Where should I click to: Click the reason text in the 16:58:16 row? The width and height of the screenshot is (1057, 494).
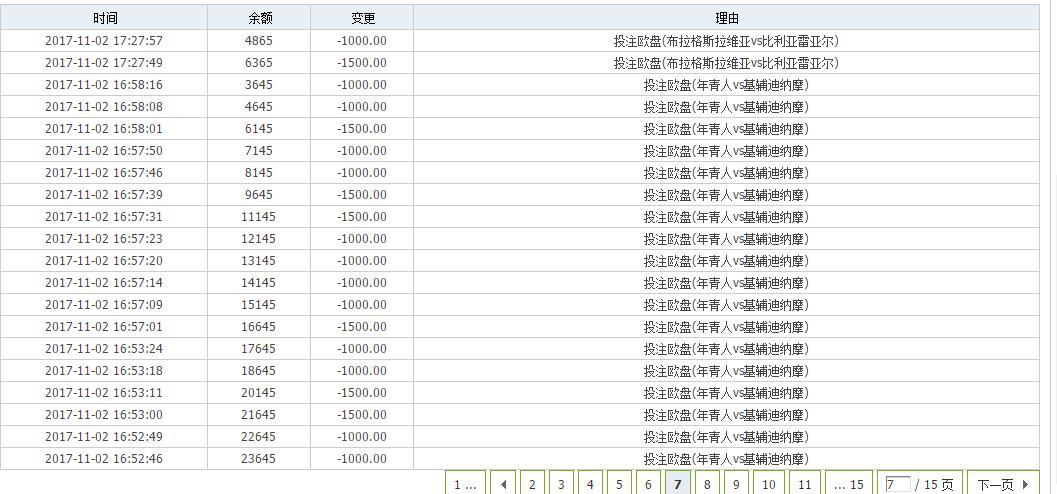(726, 85)
